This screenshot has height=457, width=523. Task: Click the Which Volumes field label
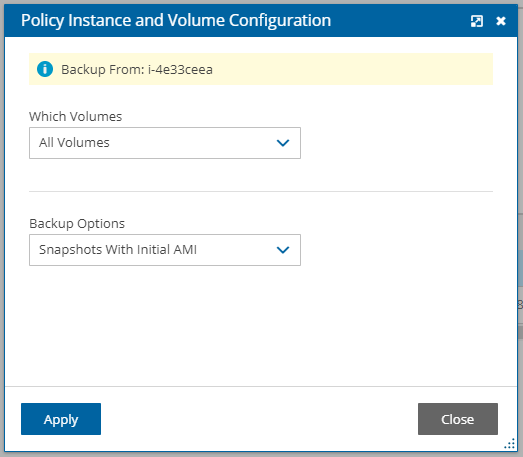(75, 116)
